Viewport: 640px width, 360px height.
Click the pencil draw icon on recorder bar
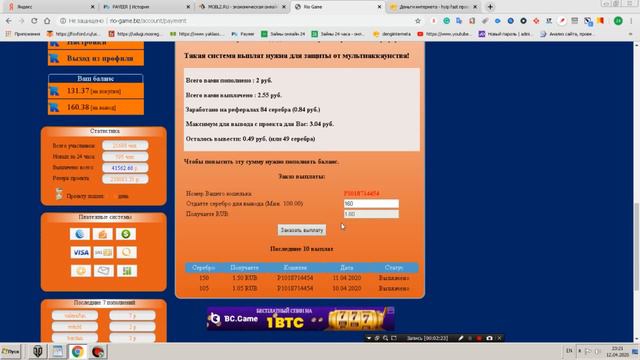point(461,338)
